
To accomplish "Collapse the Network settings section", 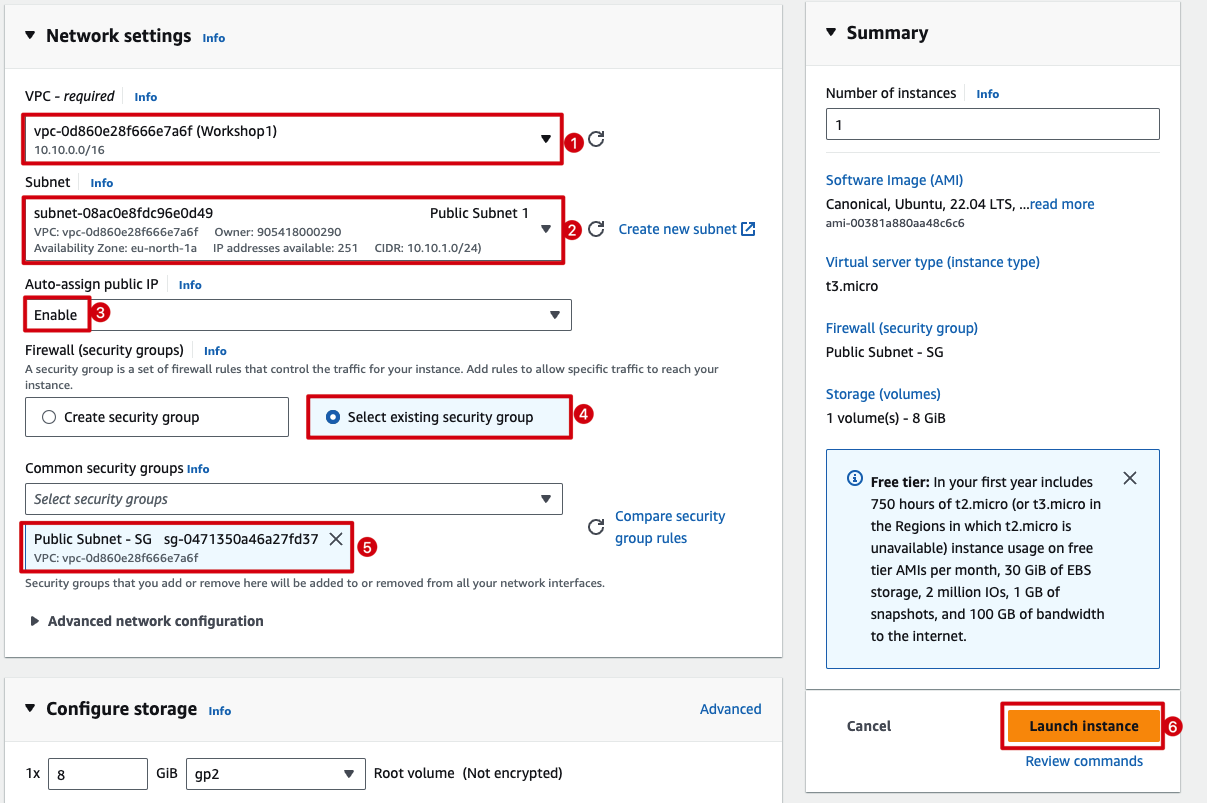I will tap(30, 36).
